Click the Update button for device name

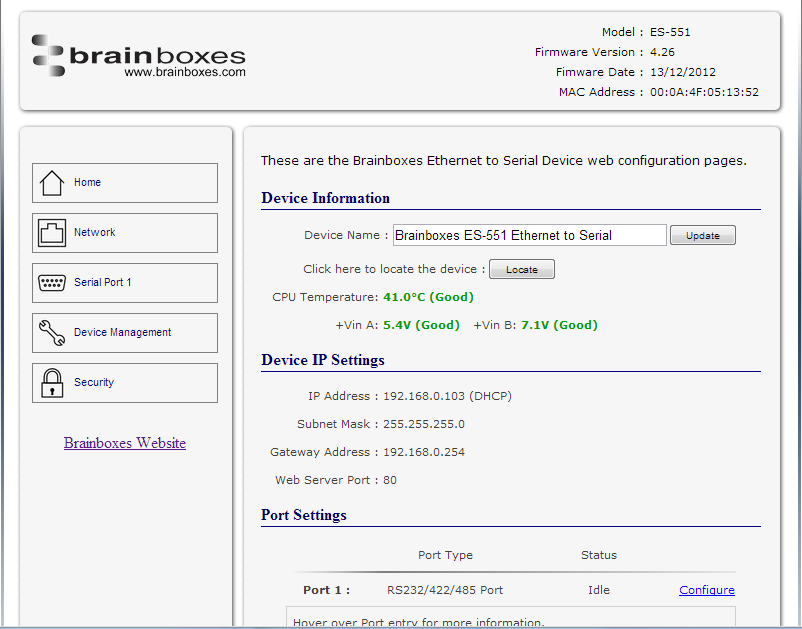tap(703, 235)
